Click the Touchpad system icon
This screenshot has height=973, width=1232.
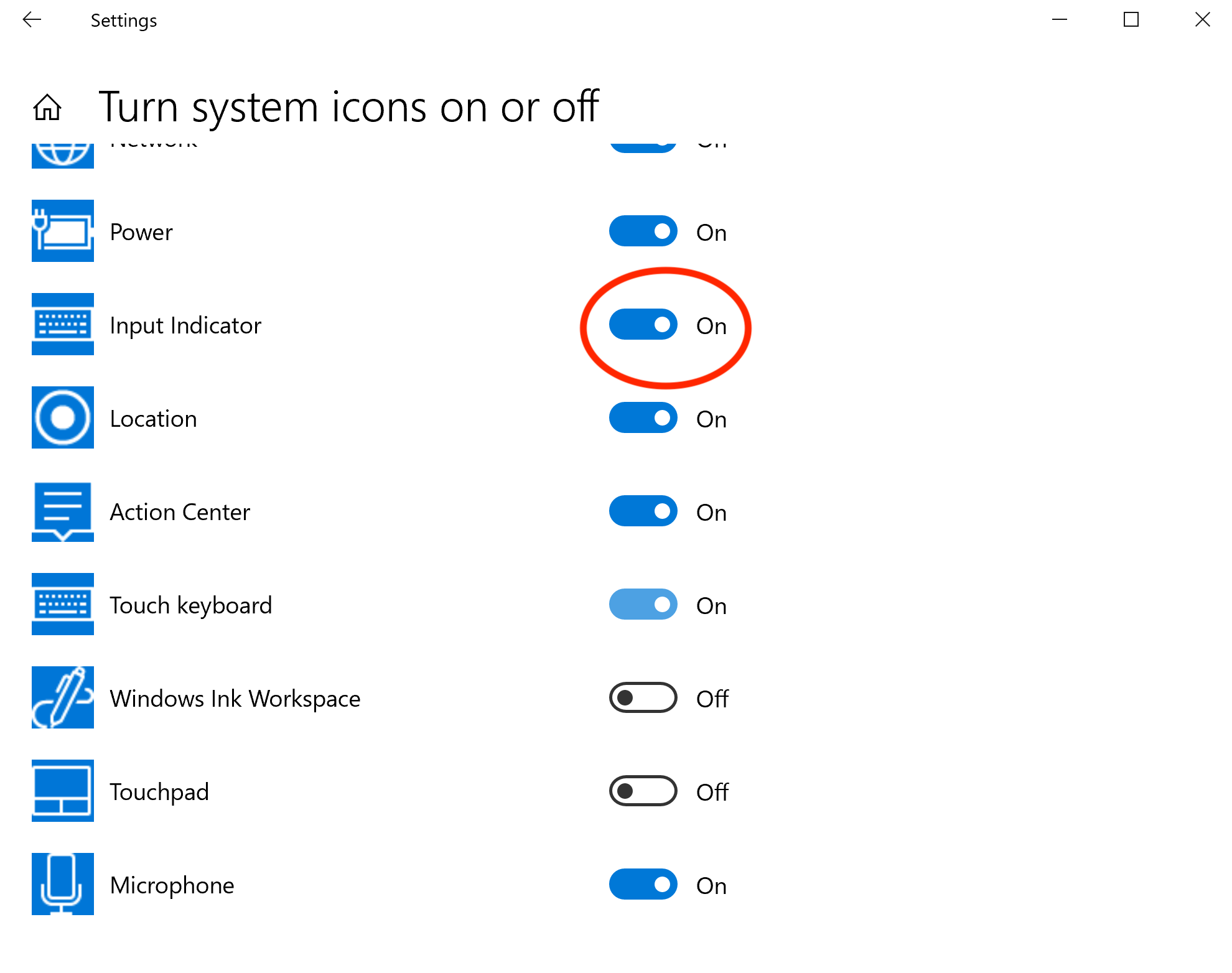62,792
